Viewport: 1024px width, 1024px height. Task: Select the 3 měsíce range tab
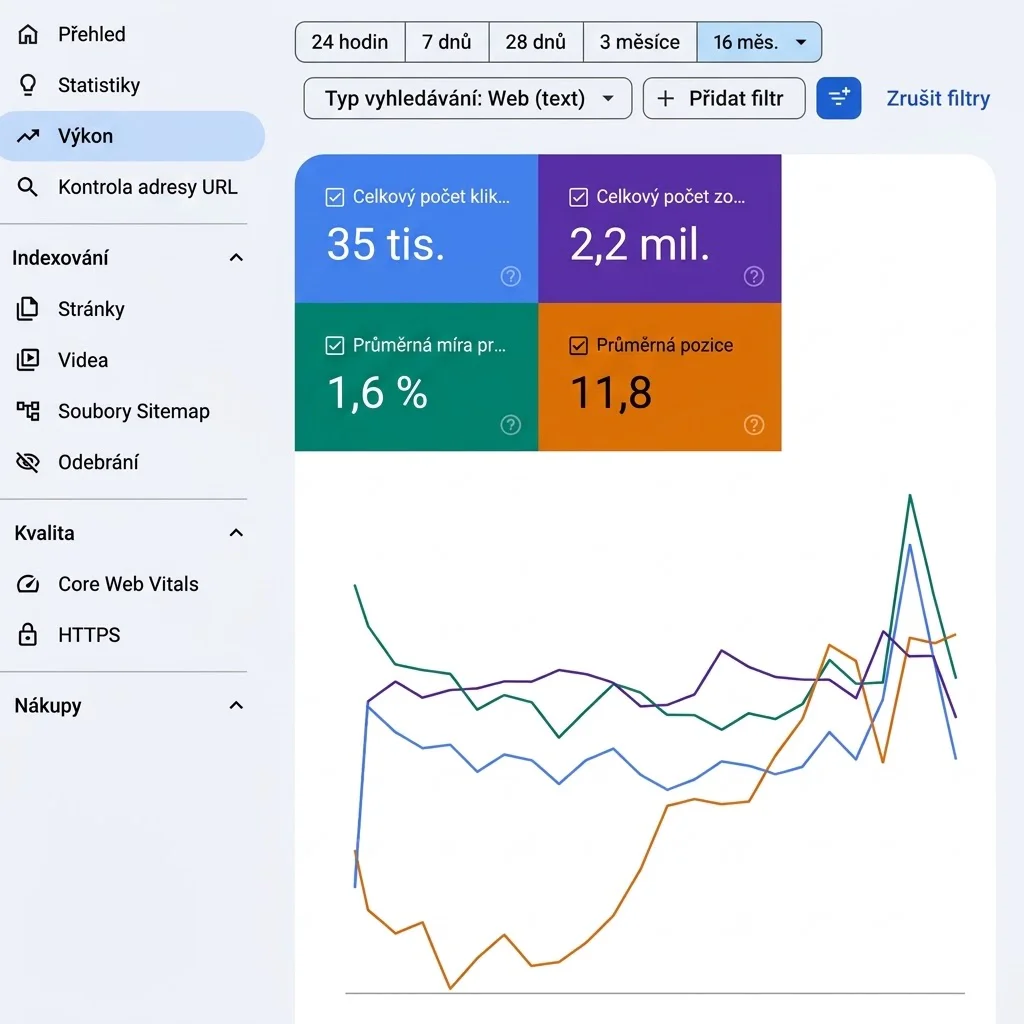tap(640, 42)
